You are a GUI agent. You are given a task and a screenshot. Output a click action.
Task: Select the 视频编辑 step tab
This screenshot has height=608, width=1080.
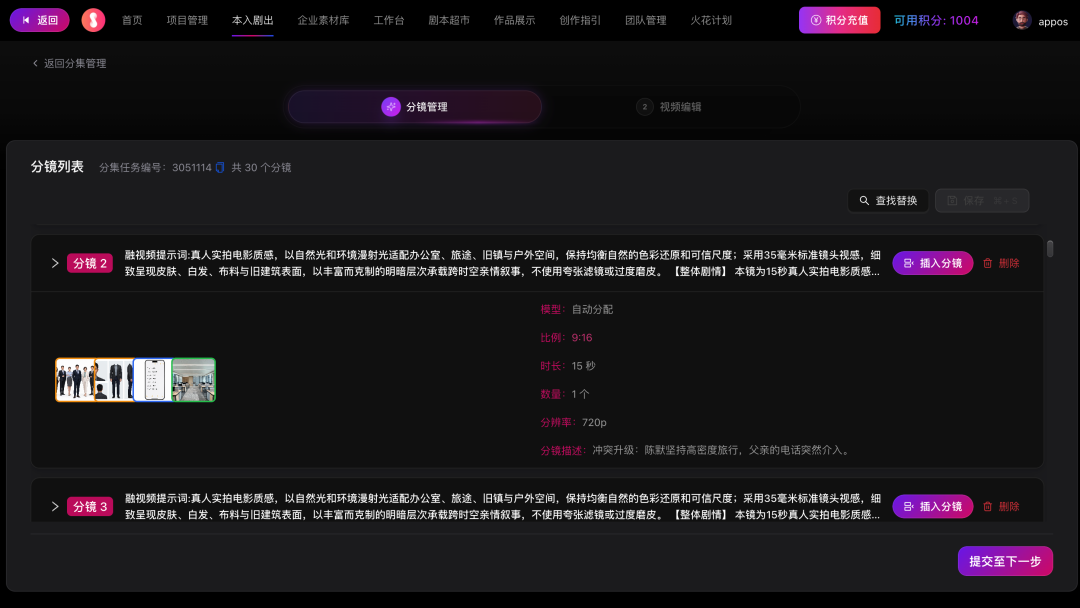click(669, 107)
